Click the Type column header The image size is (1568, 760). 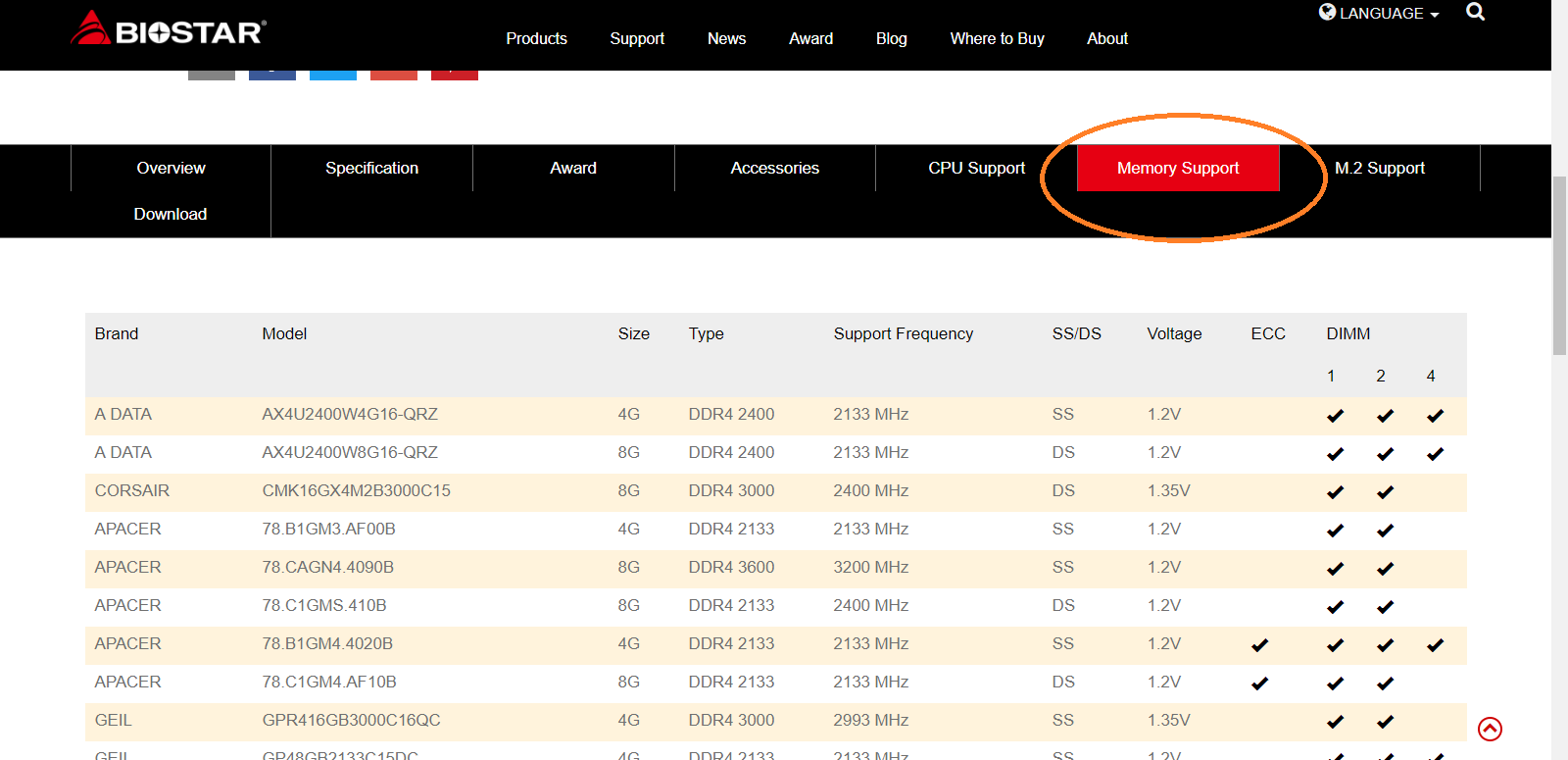(x=706, y=333)
